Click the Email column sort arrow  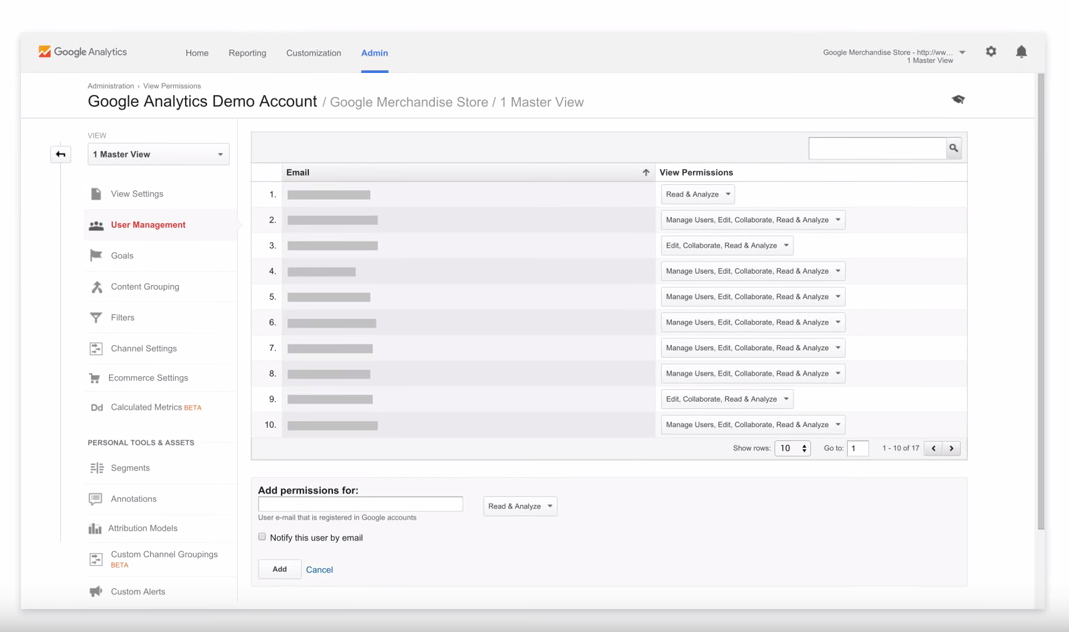click(x=646, y=172)
